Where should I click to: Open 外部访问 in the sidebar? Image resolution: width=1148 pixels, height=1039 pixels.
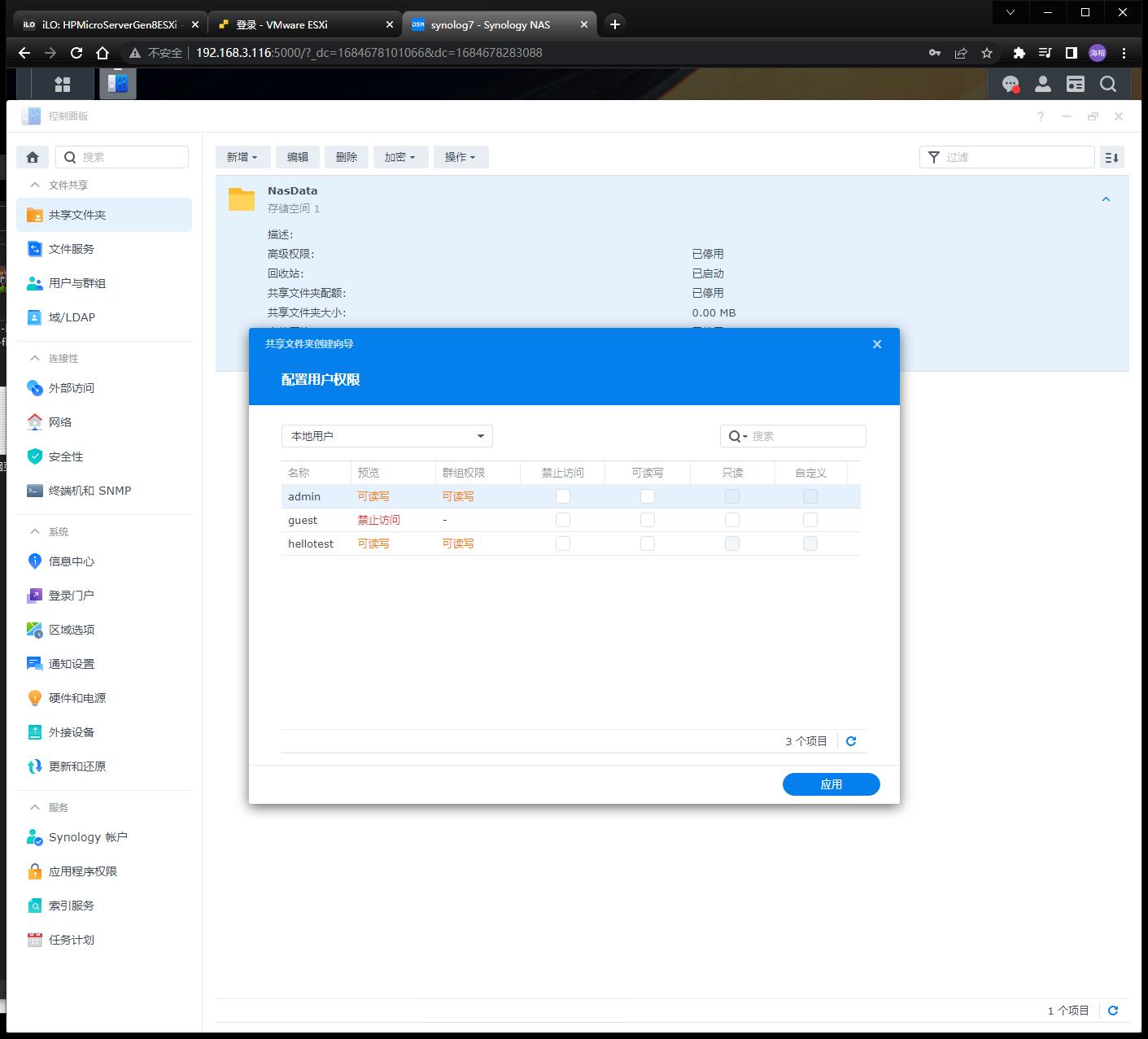104,388
